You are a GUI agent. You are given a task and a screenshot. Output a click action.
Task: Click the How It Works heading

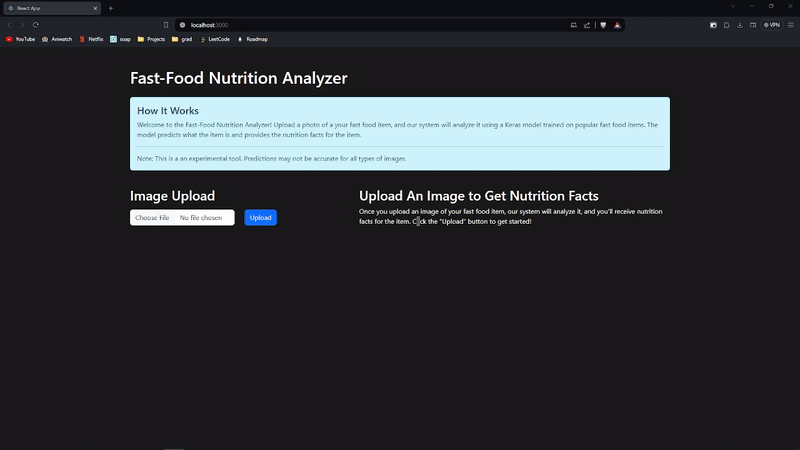click(168, 111)
